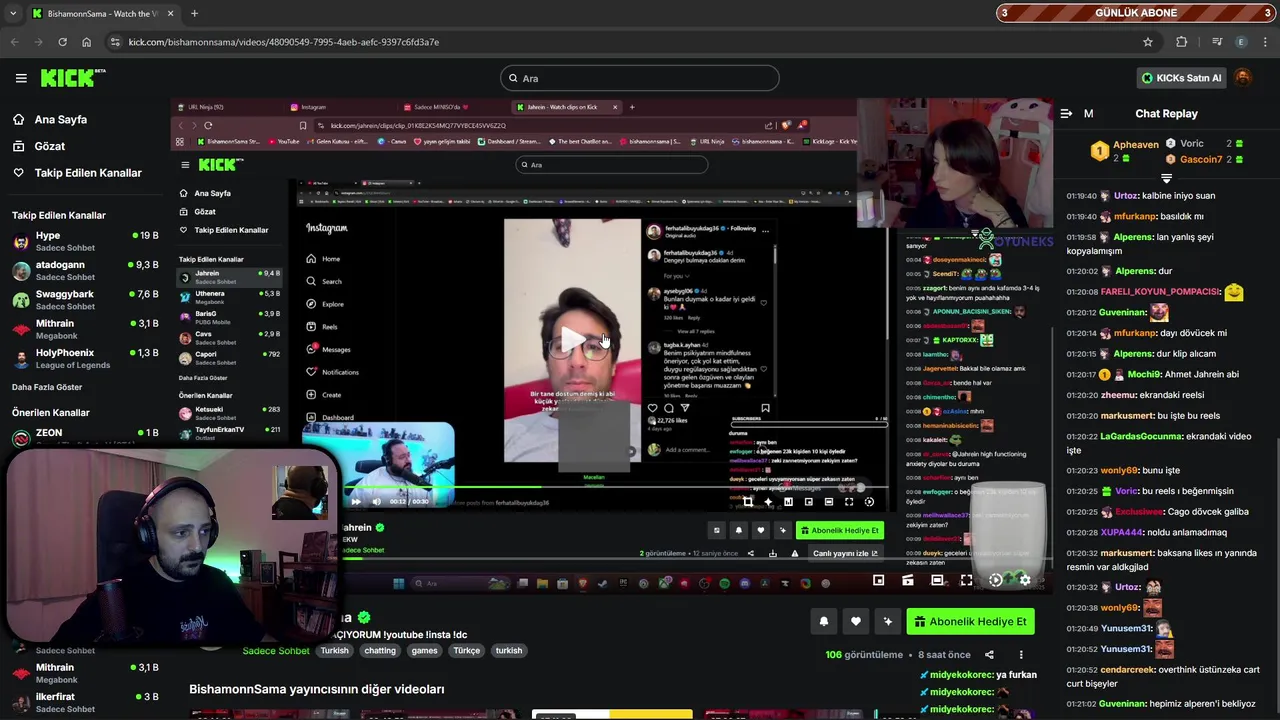
Task: Open the browser profile icon
Action: [x=1242, y=42]
